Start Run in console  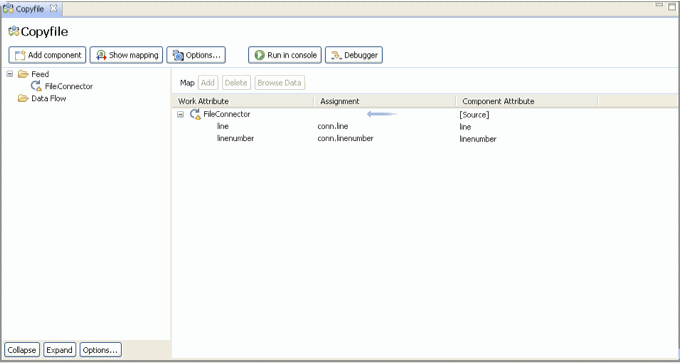(x=285, y=55)
